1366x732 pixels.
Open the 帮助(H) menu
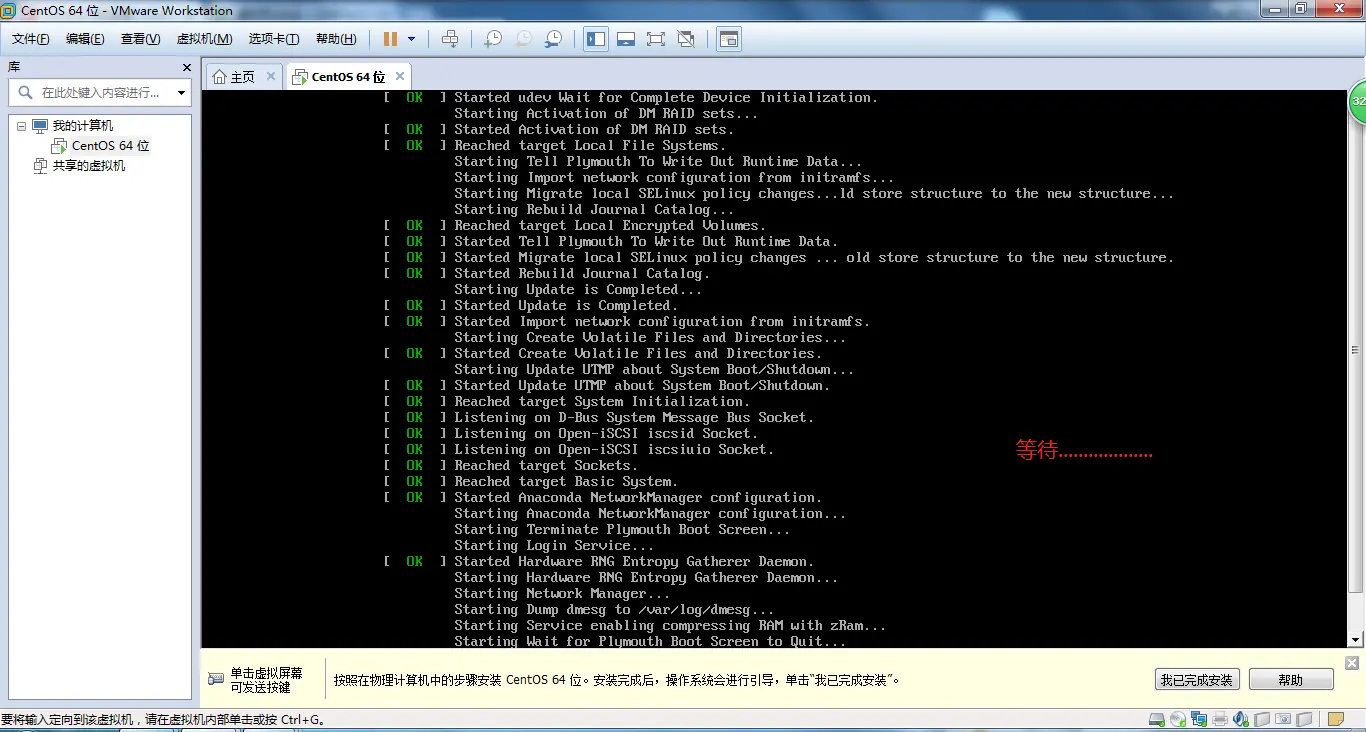pos(336,39)
